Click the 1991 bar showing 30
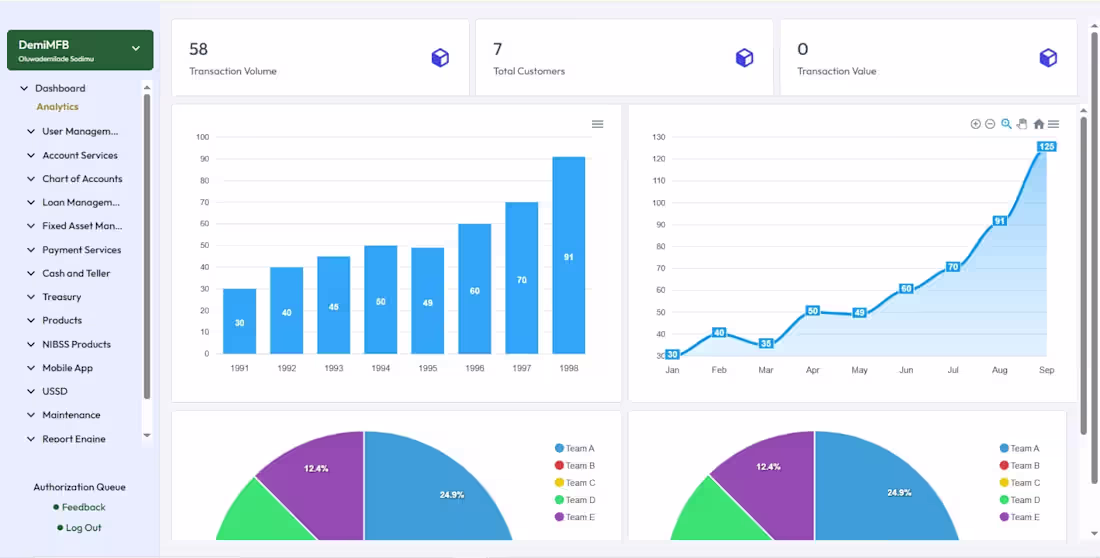 239,321
